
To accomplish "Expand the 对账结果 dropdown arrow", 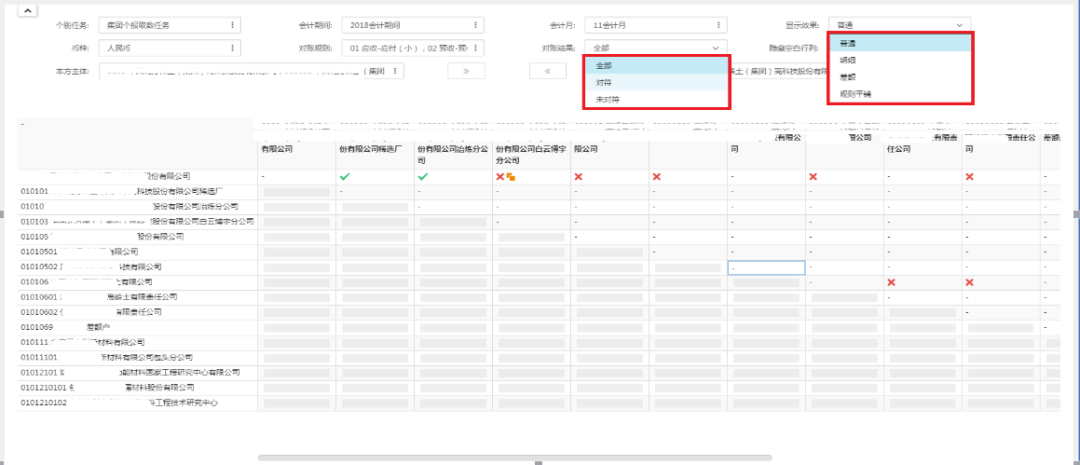I will pyautogui.click(x=716, y=48).
